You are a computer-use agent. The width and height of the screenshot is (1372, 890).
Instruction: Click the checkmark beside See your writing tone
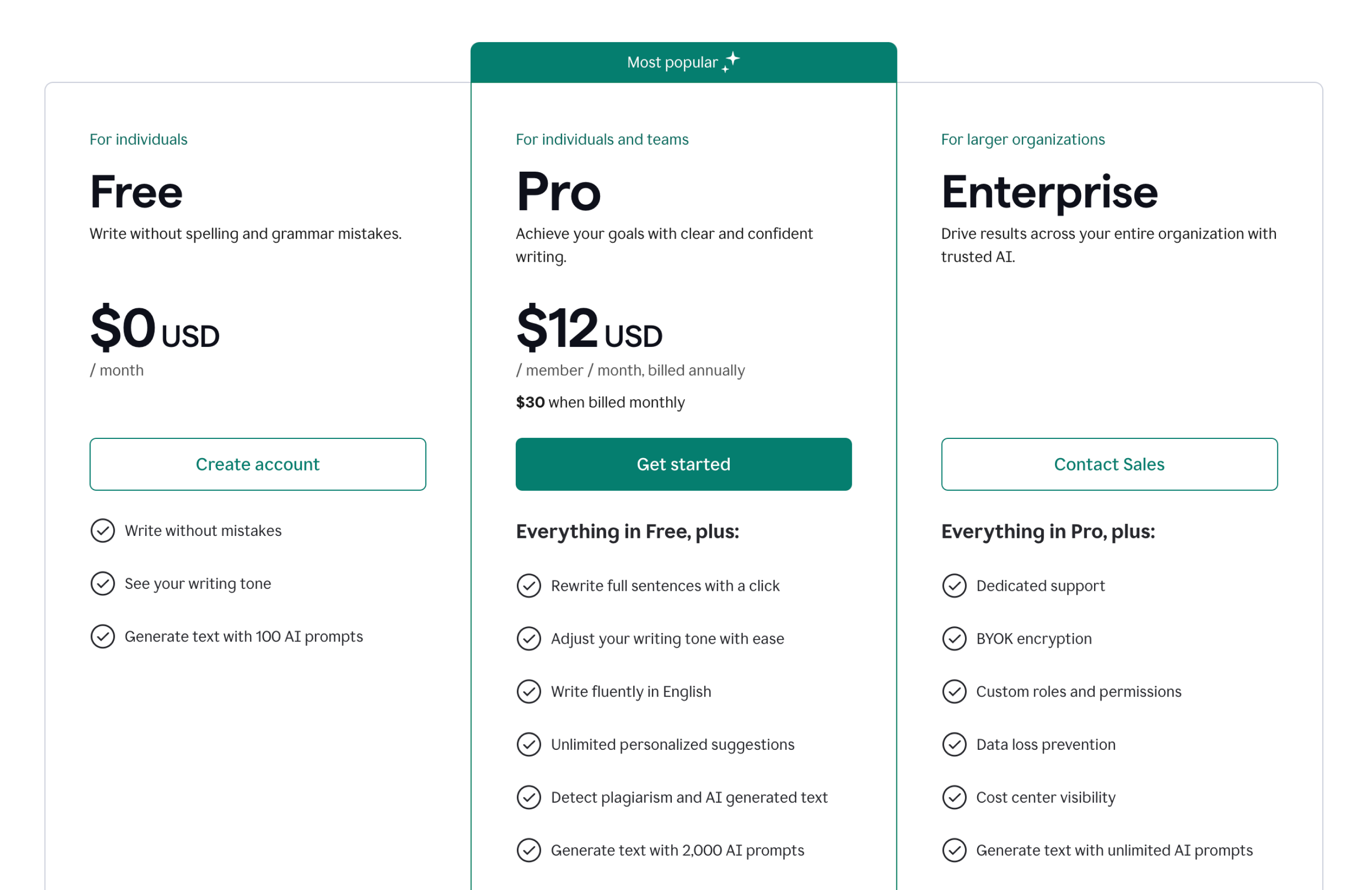click(x=103, y=583)
